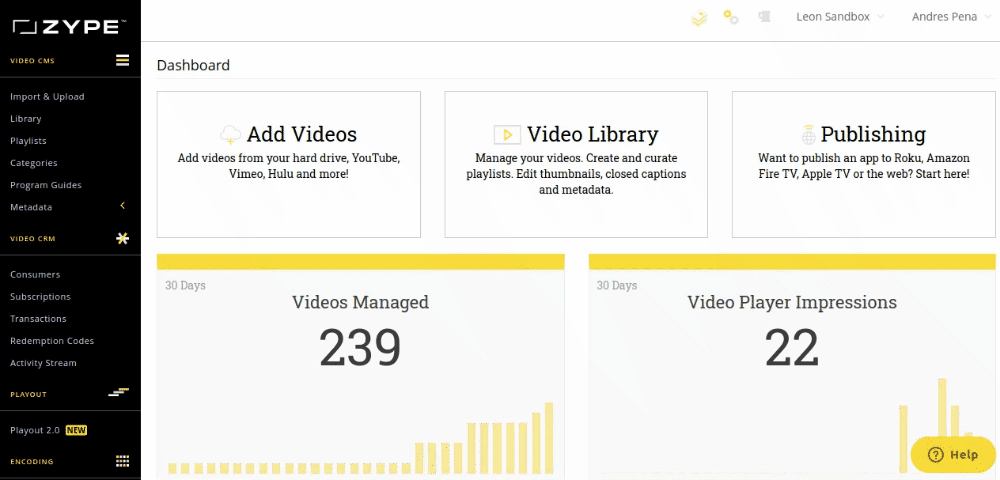Click the Add Videos description text
The image size is (1000, 480).
point(289,165)
